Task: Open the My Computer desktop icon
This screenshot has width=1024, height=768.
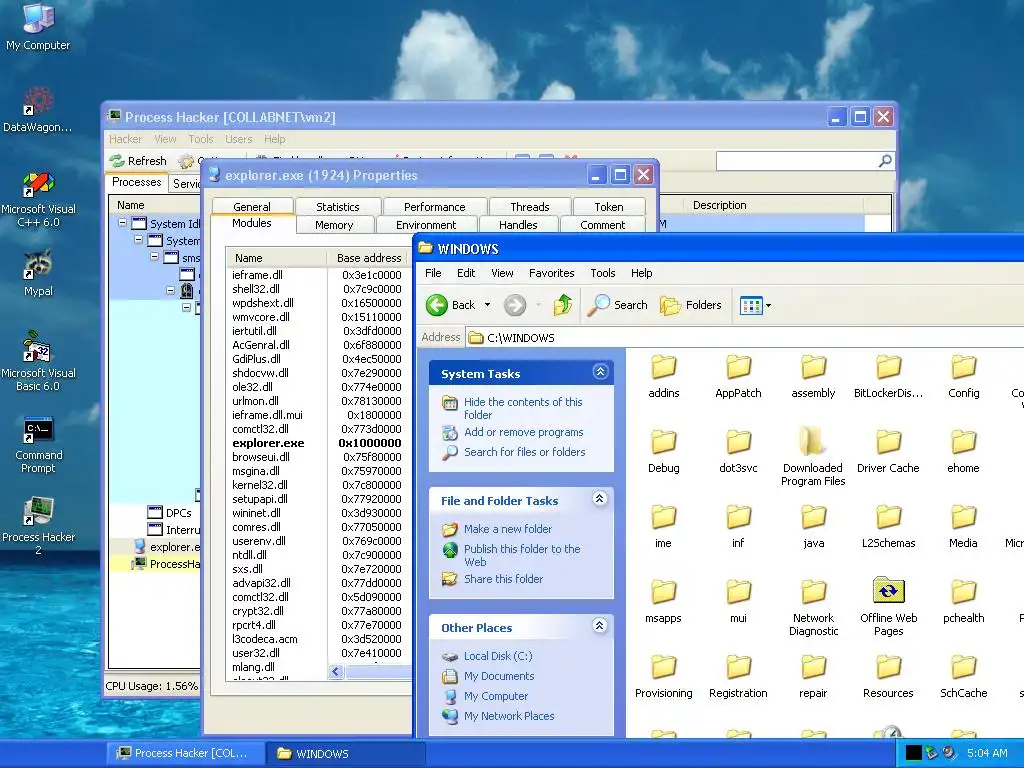Action: pyautogui.click(x=38, y=26)
